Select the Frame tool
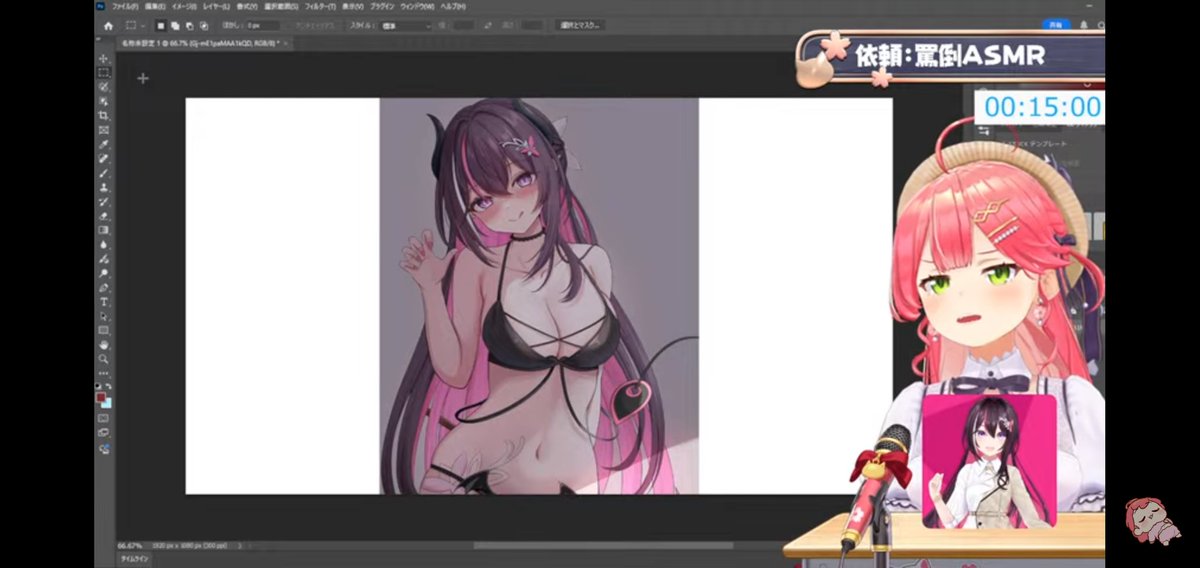1200x568 pixels. point(104,129)
